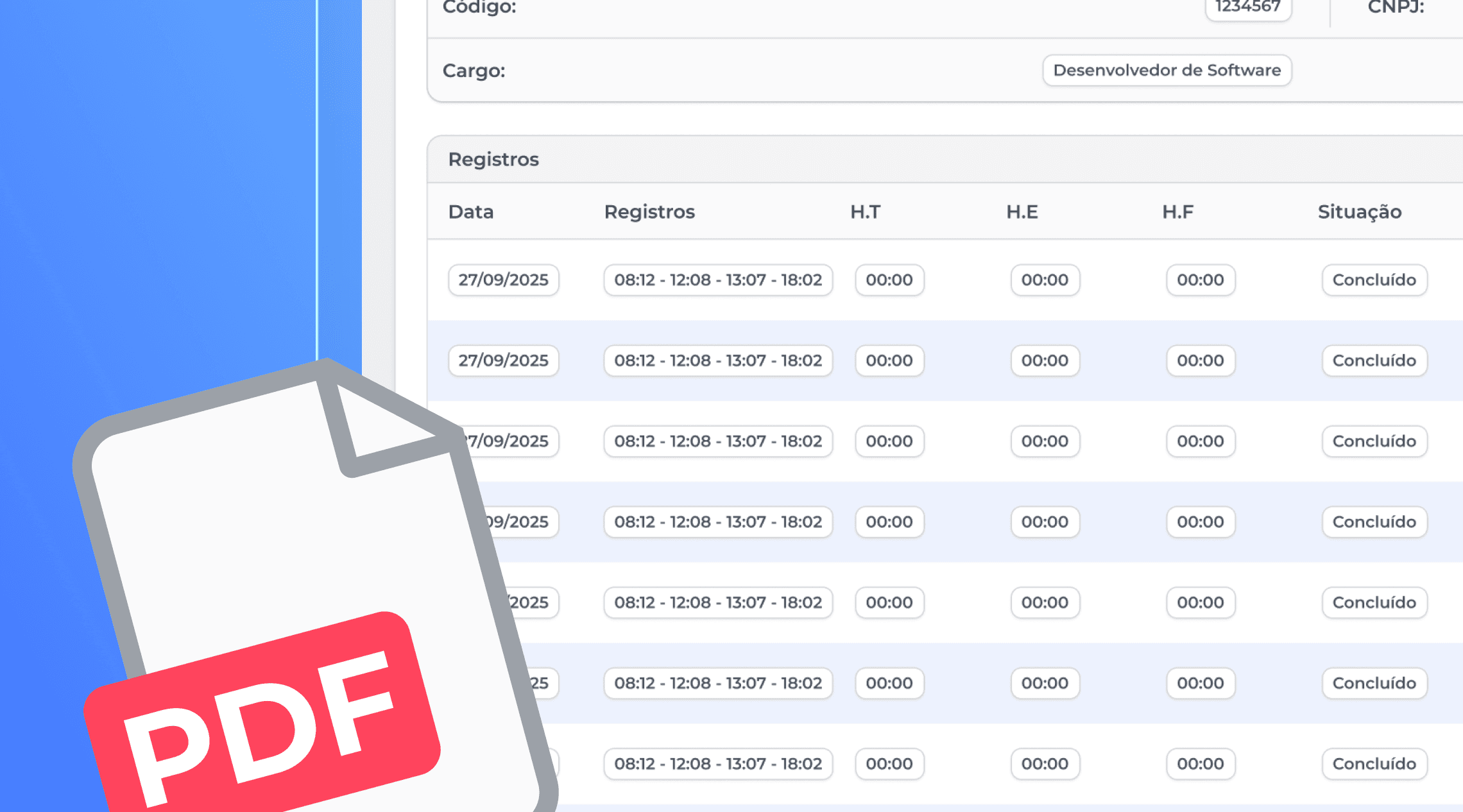Click the Código field showing 1234567
Screen dimensions: 1463x812
point(1247,8)
